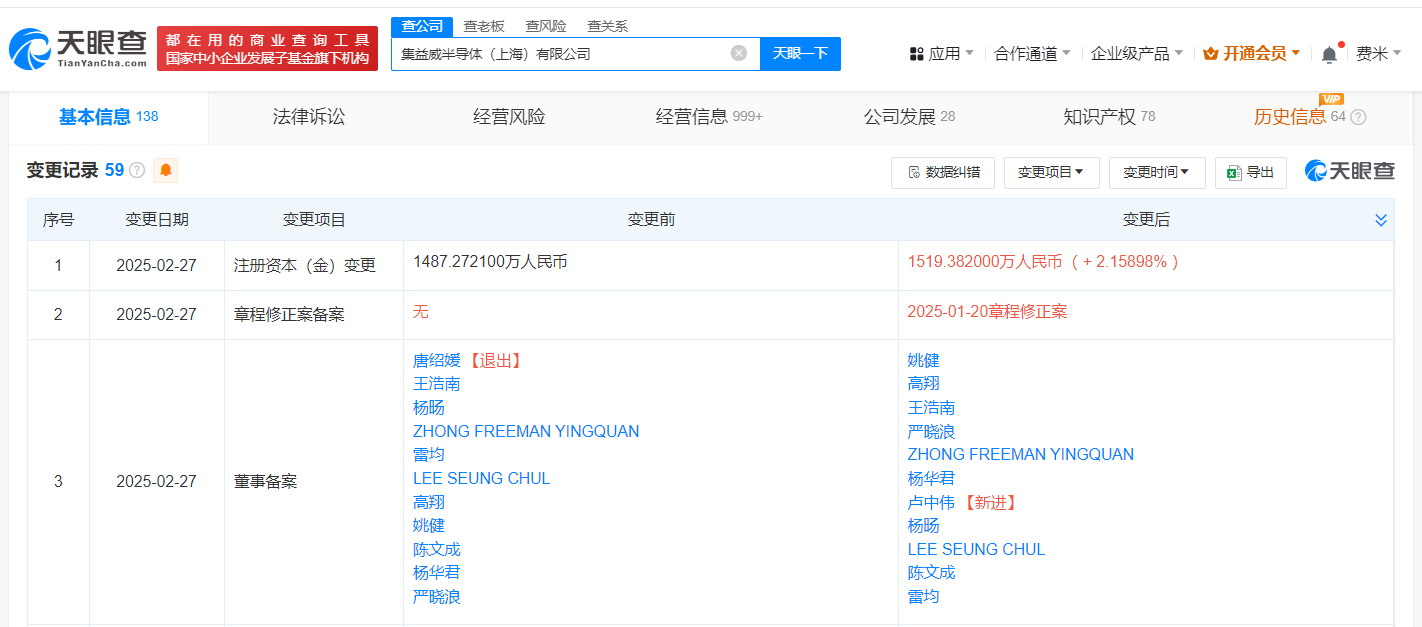Open the 知识产权 tab

click(1109, 117)
